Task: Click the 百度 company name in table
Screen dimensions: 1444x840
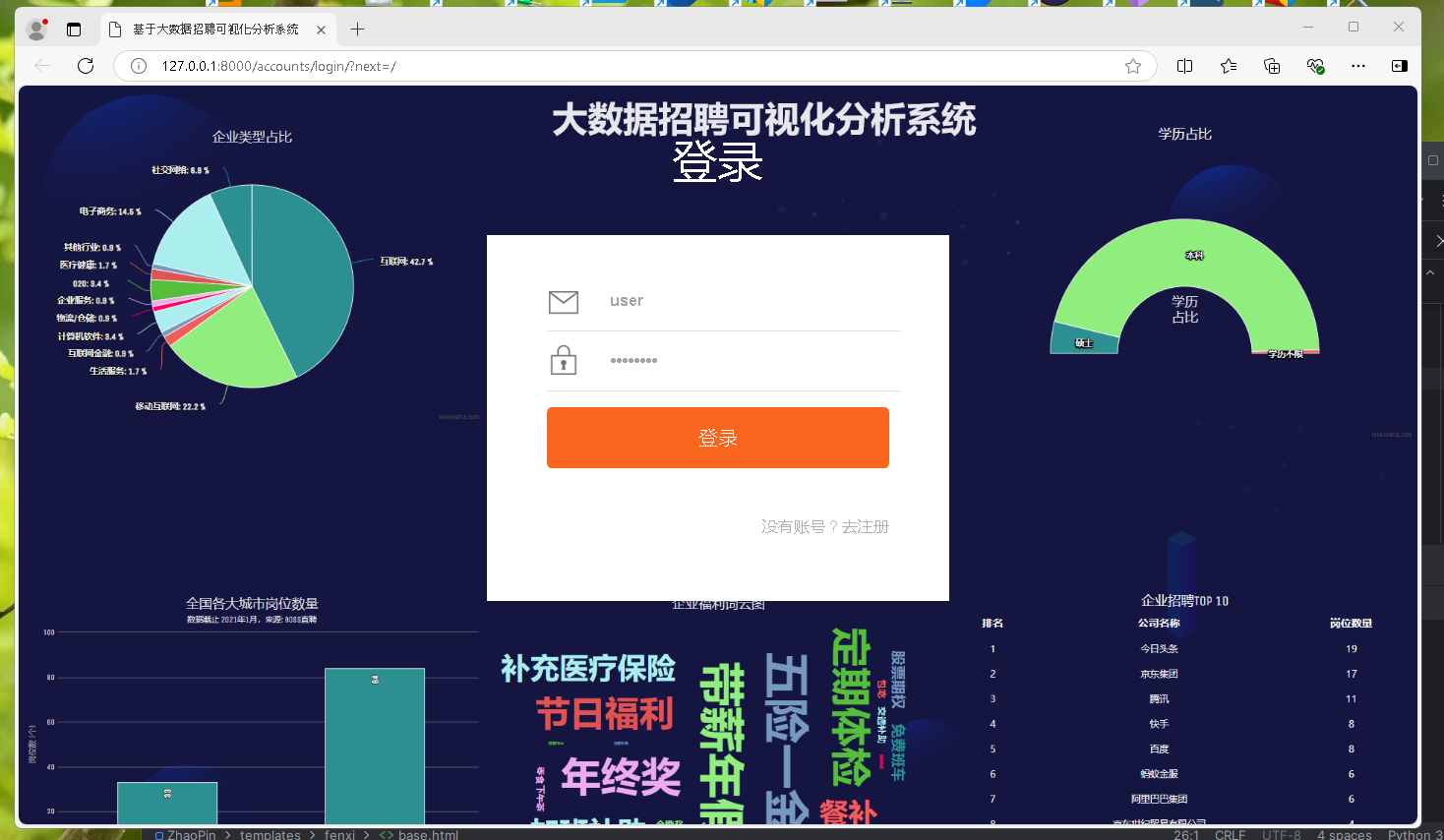Action: pos(1159,750)
